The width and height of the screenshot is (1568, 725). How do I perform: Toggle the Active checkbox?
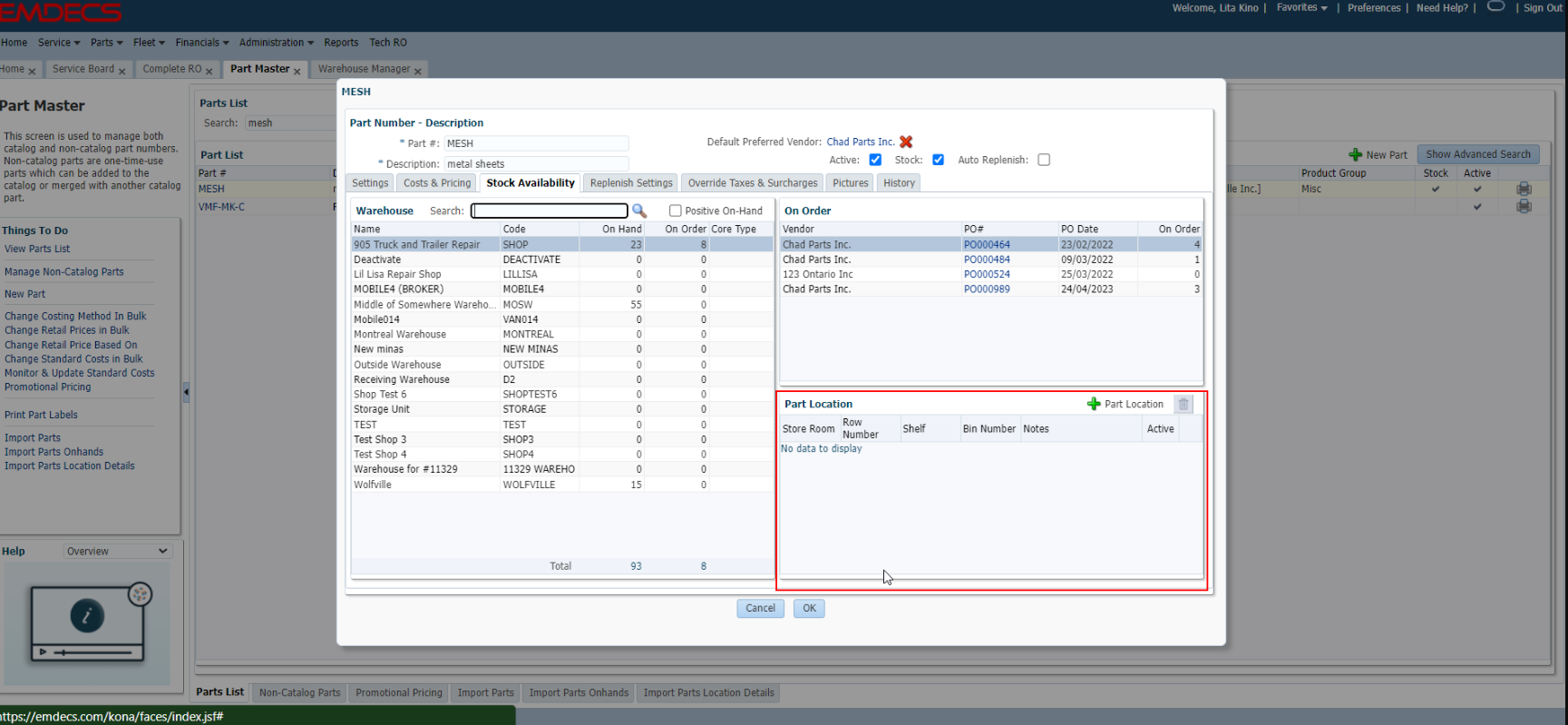click(x=875, y=160)
